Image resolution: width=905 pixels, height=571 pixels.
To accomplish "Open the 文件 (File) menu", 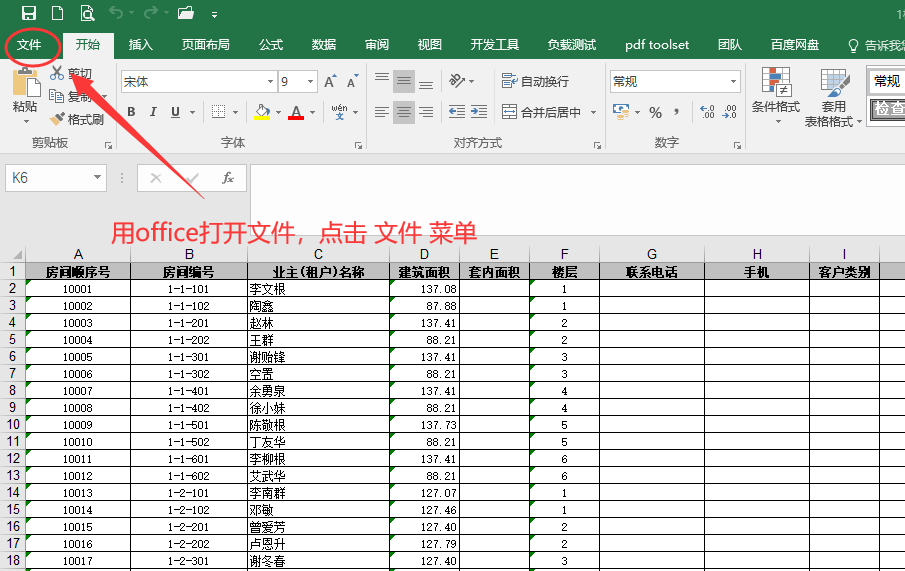I will pyautogui.click(x=29, y=45).
